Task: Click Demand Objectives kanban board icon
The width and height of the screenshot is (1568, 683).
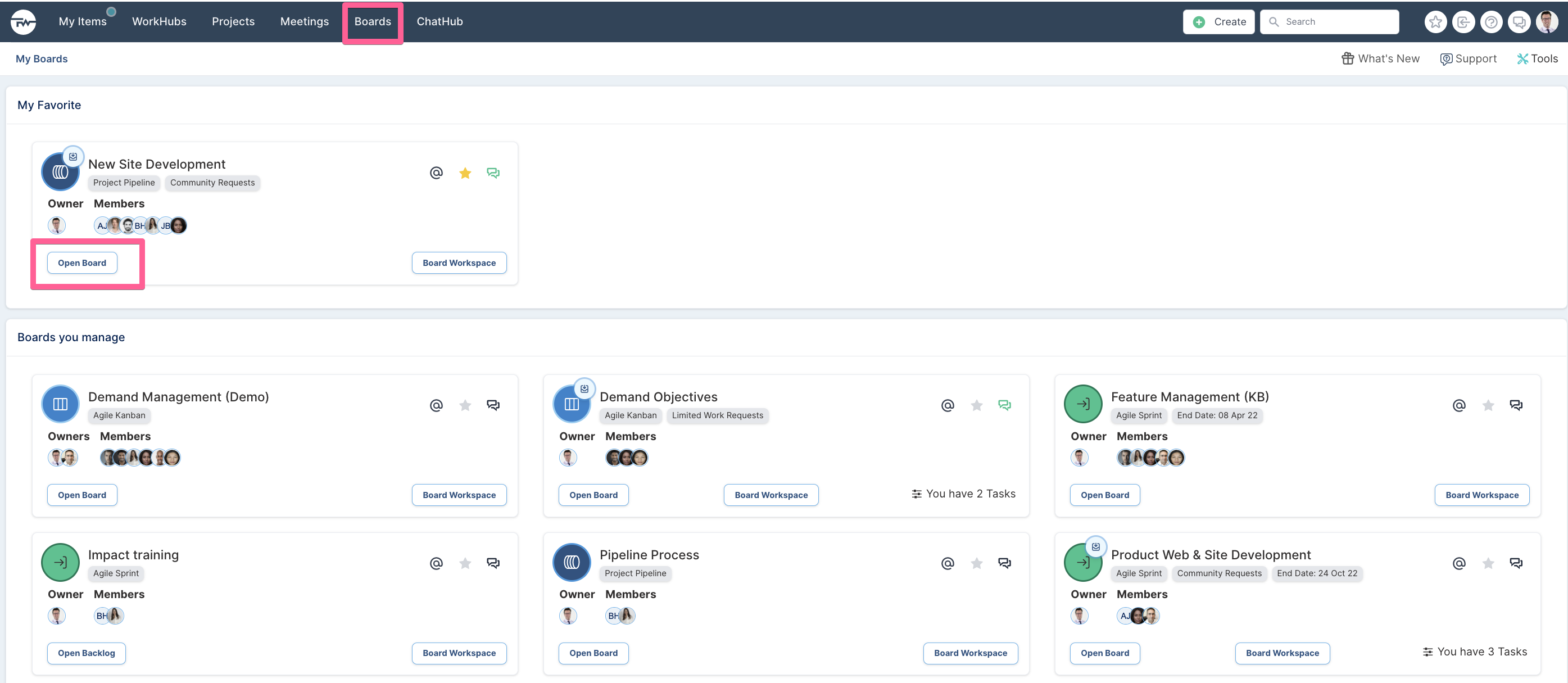Action: [x=572, y=404]
